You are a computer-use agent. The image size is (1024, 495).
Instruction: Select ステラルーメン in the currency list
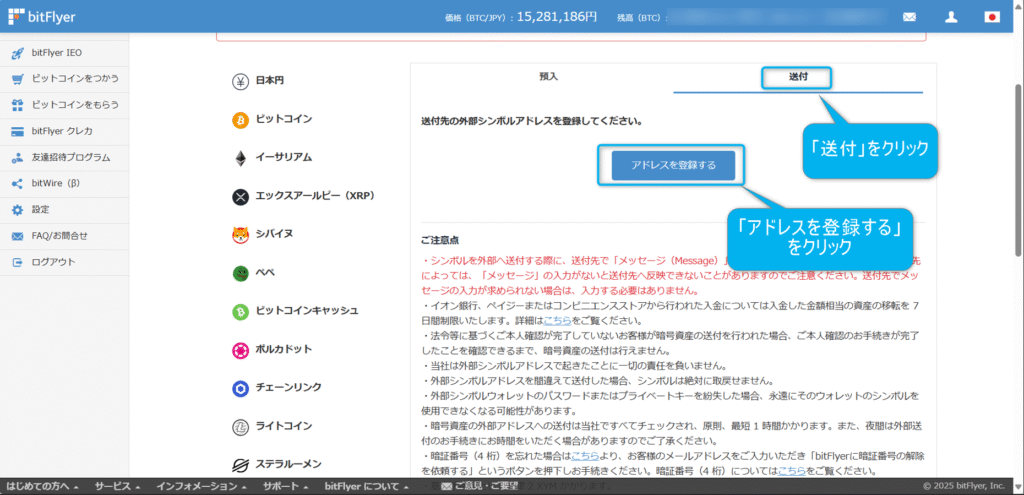(x=288, y=465)
